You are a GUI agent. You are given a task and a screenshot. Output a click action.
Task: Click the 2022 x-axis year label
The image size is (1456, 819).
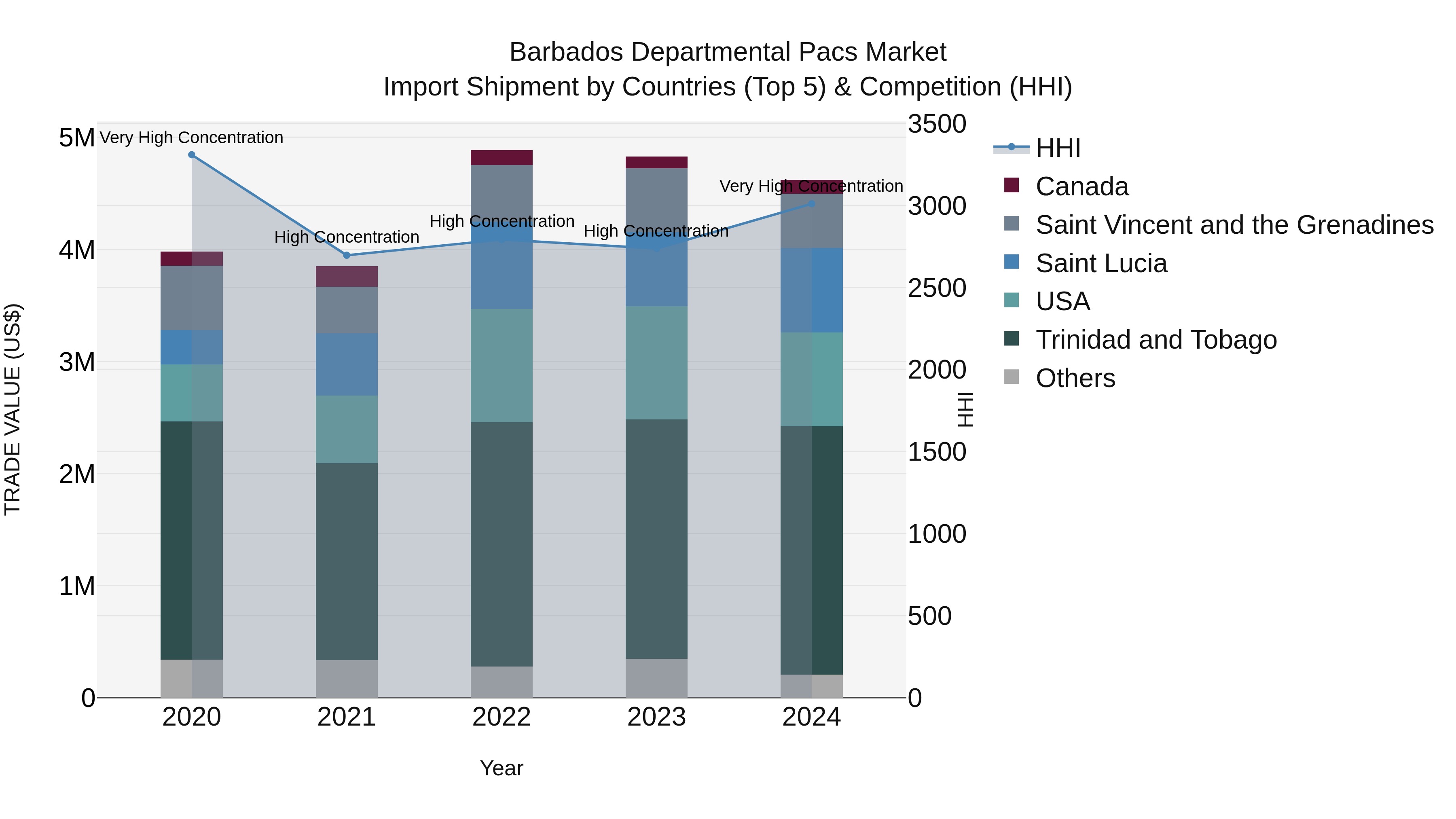[502, 717]
